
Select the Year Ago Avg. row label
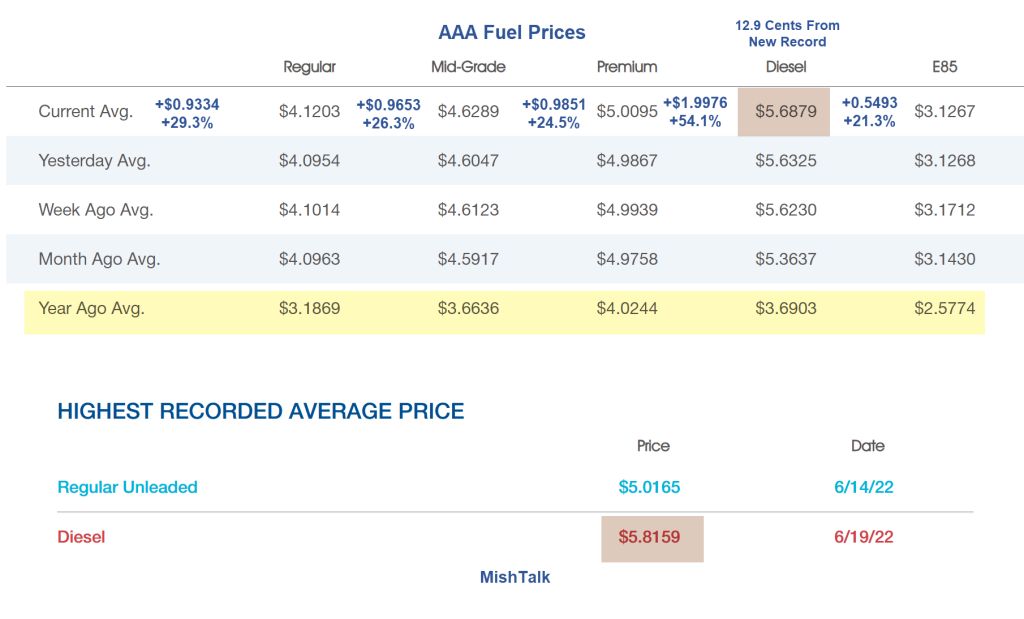(x=91, y=308)
